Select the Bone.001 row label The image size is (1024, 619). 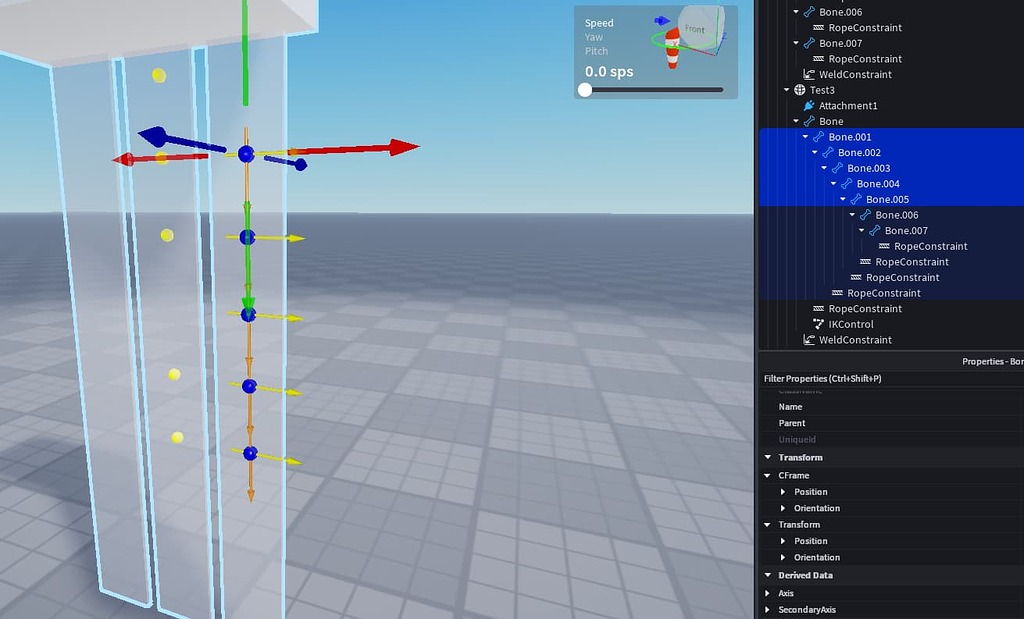850,137
